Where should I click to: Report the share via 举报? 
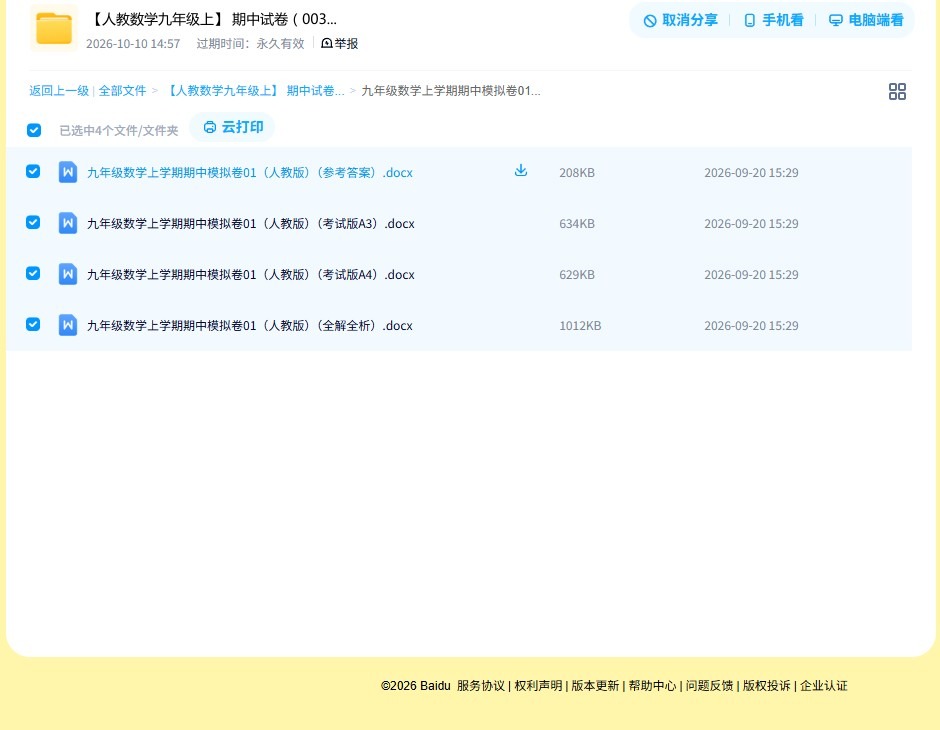[340, 43]
